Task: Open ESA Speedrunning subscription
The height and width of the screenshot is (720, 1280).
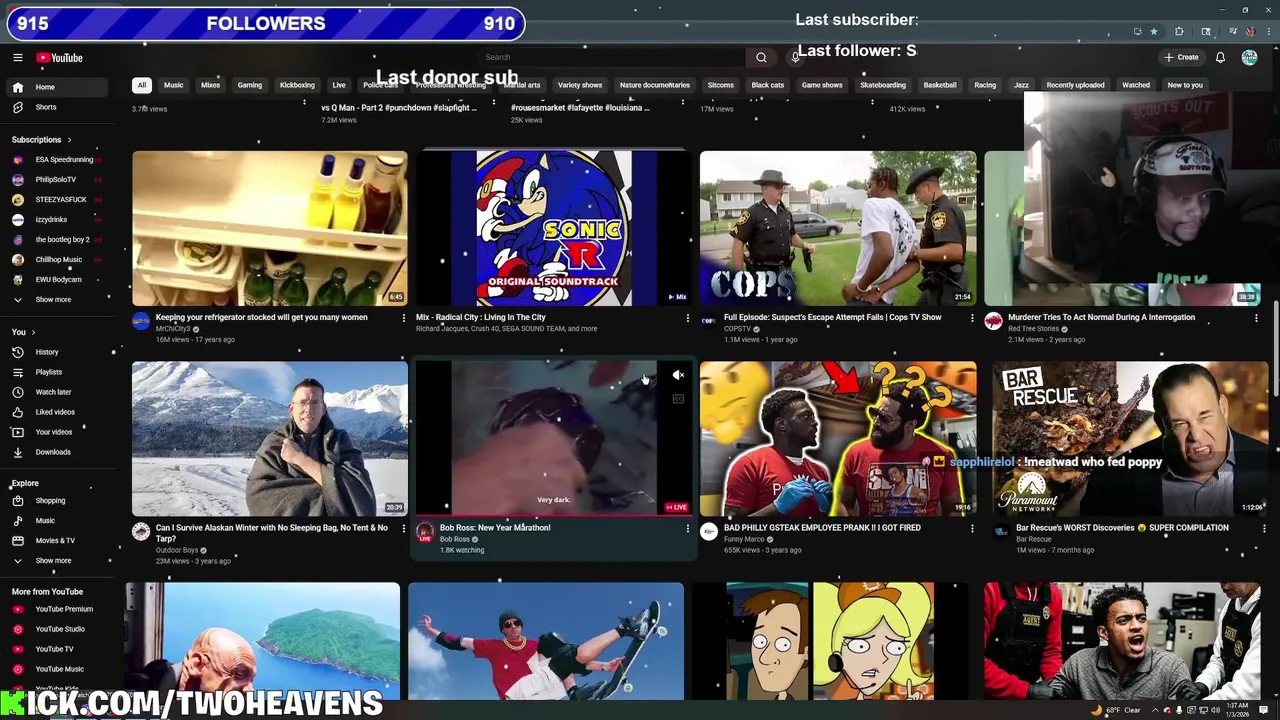Action: 57,160
